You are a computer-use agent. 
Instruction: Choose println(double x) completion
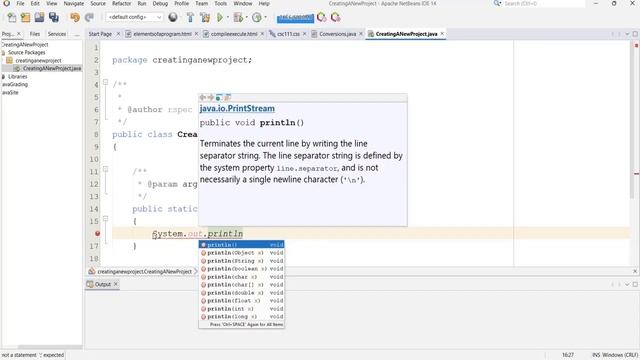(x=241, y=293)
